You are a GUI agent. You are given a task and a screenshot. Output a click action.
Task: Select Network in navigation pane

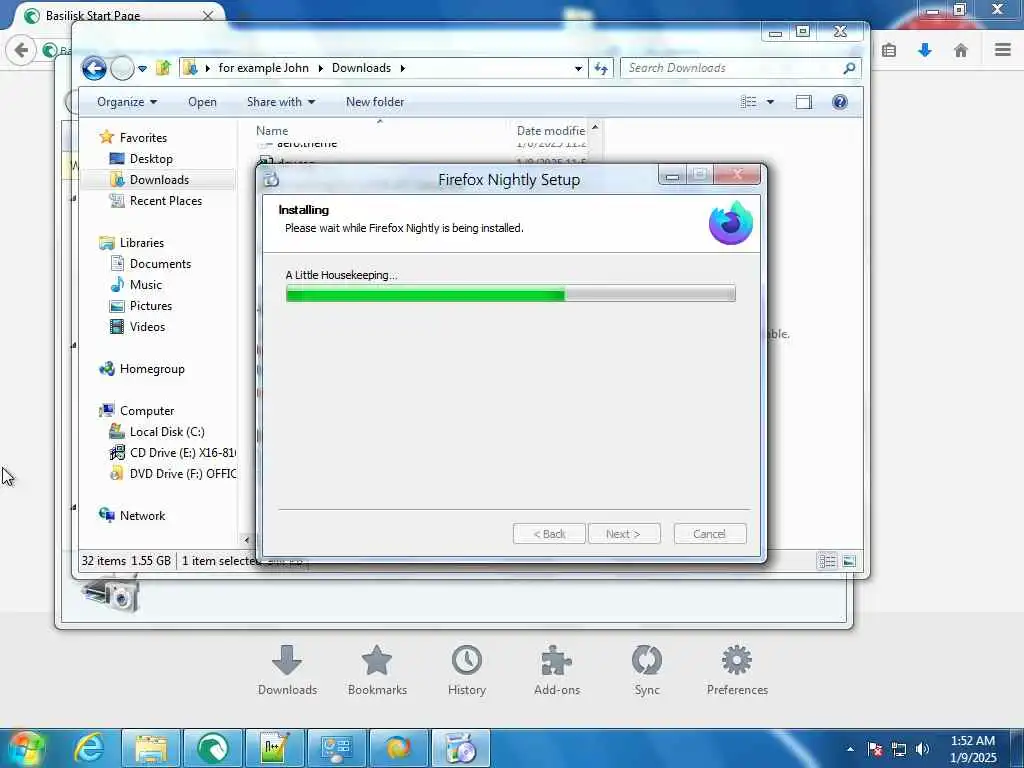[x=142, y=516]
